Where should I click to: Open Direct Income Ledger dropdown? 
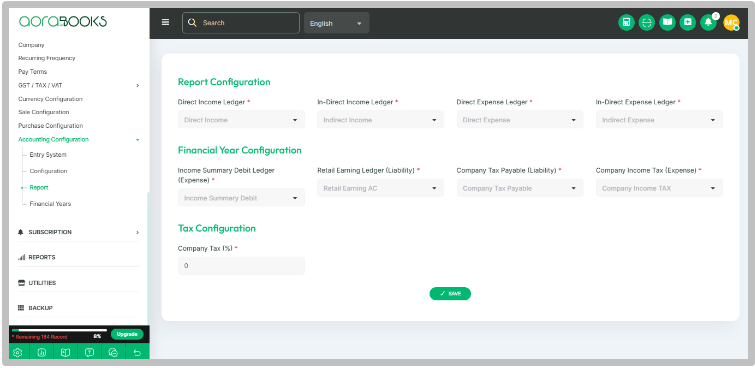tap(241, 119)
